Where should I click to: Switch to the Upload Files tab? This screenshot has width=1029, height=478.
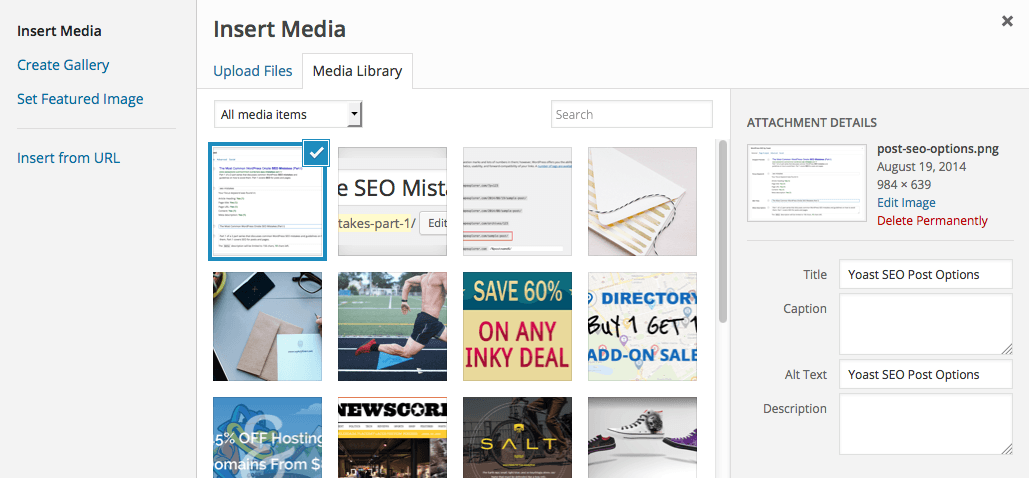pos(253,71)
